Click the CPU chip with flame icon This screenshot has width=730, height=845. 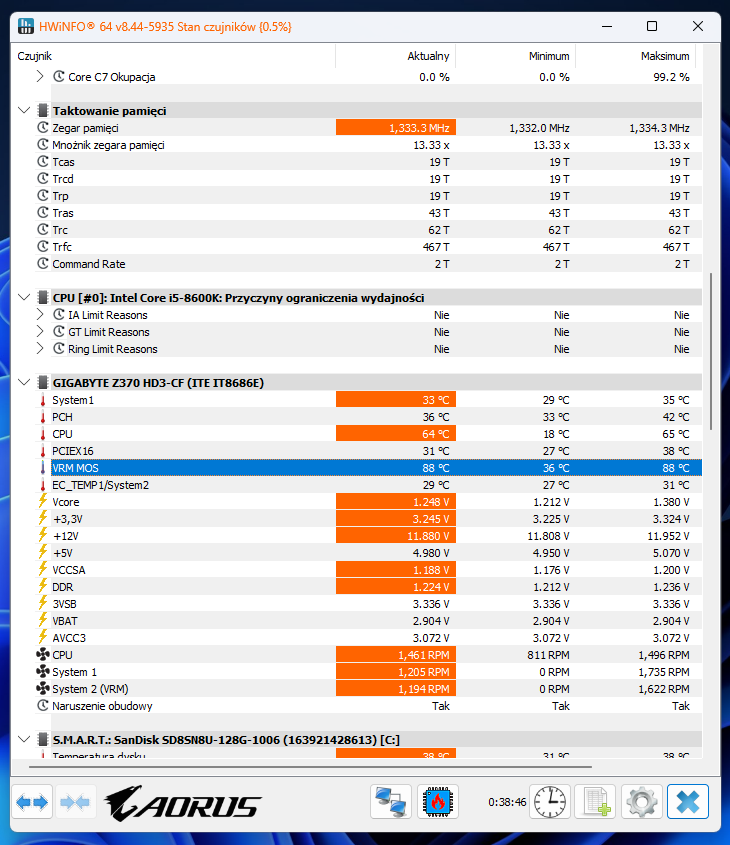[437, 802]
